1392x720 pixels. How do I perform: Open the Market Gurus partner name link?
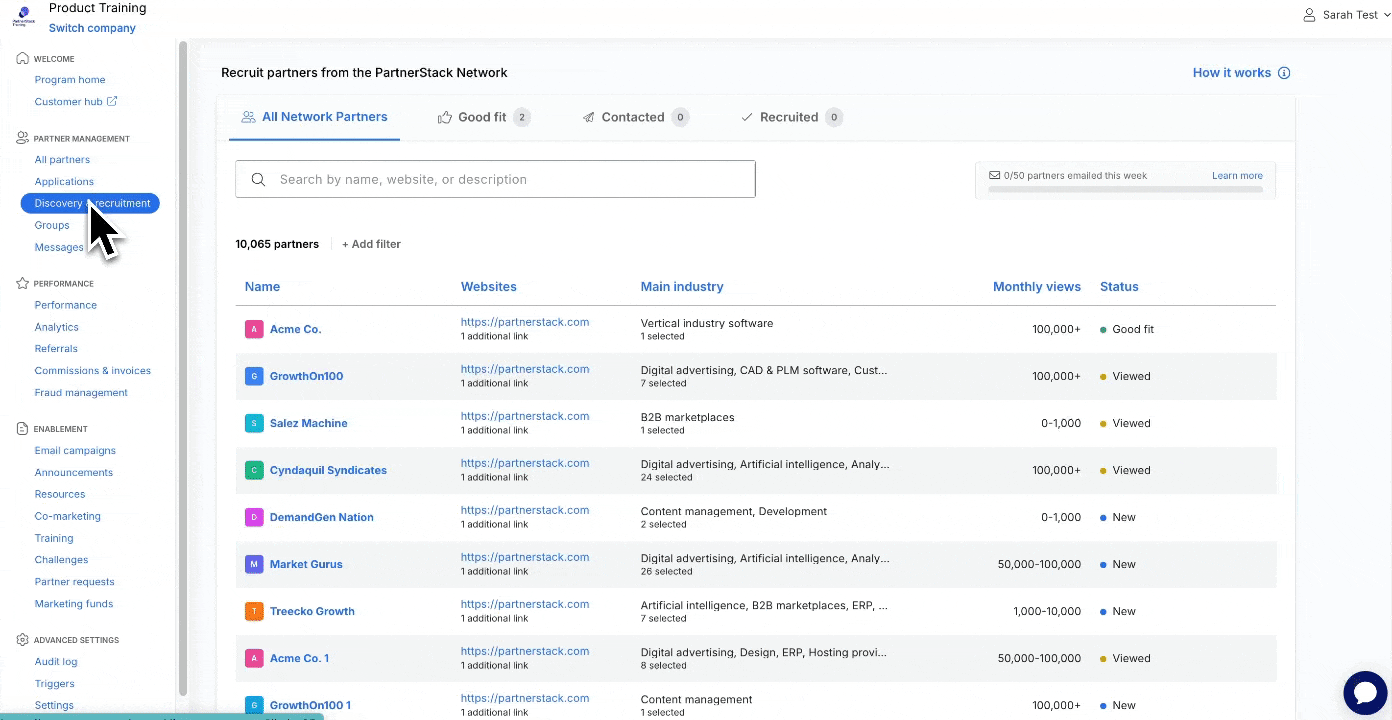[306, 564]
